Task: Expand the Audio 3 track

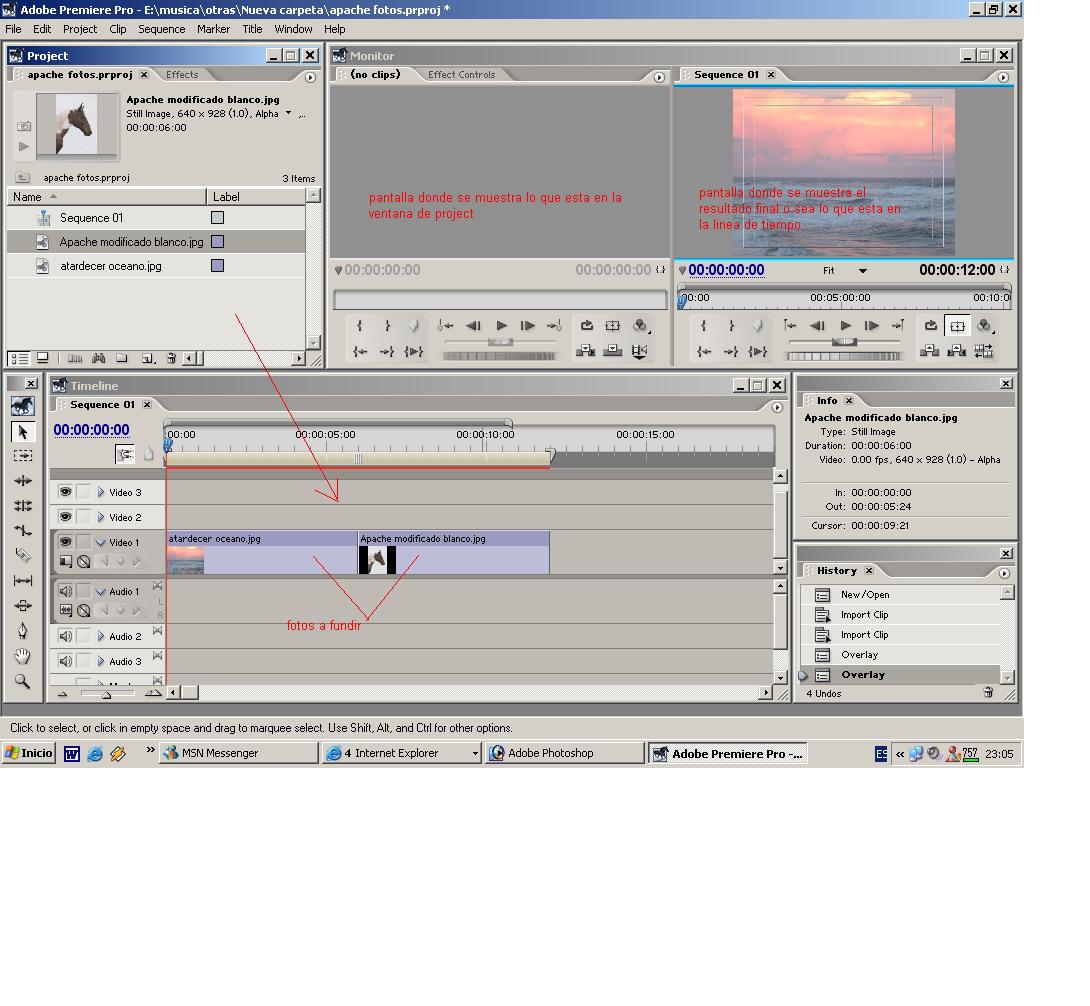Action: (x=101, y=661)
